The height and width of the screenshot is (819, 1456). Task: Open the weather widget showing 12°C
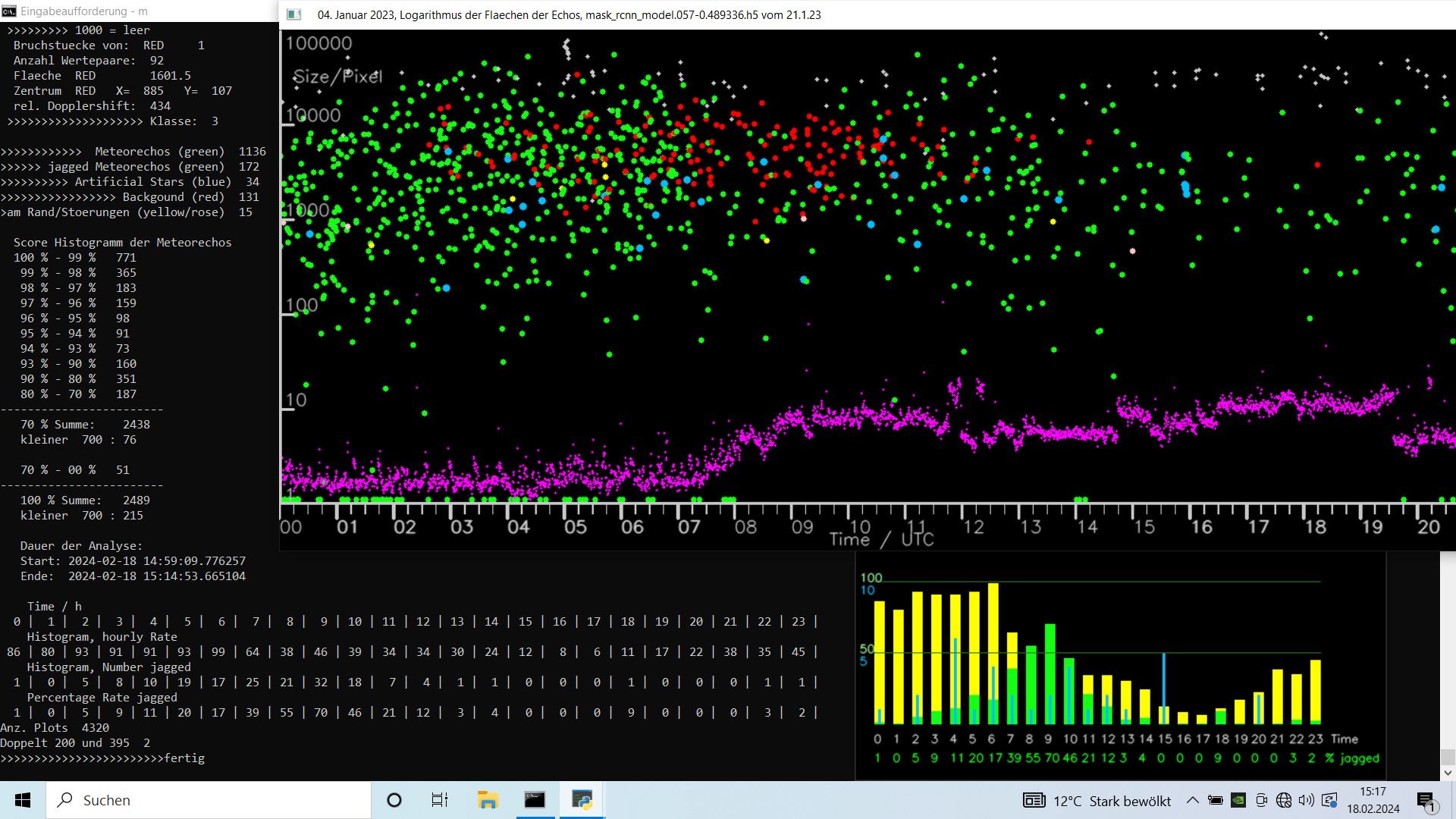tap(1097, 801)
